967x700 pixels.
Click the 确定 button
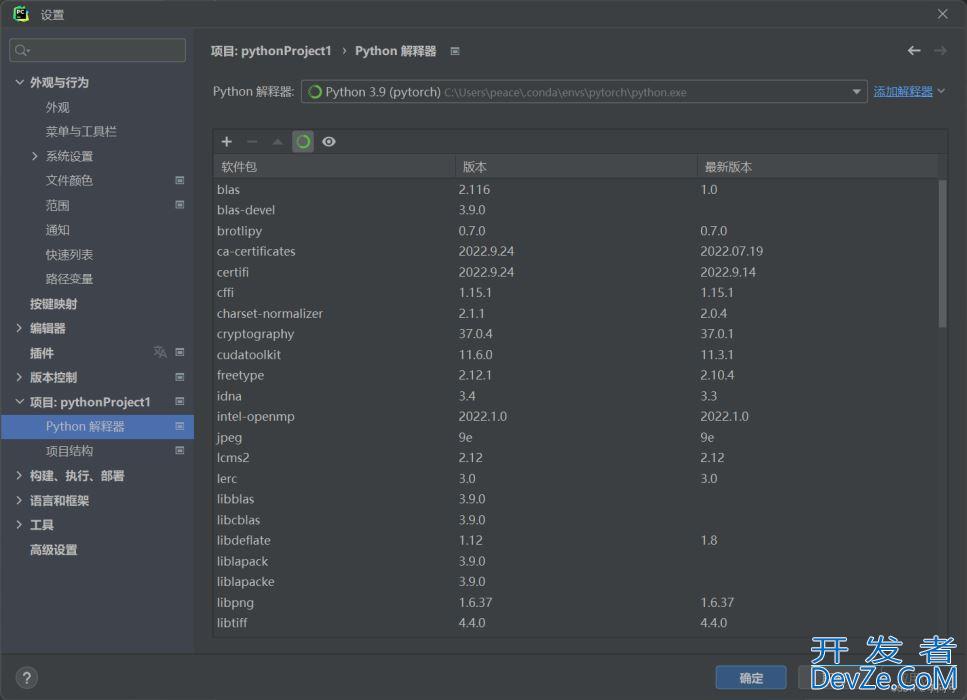click(751, 678)
